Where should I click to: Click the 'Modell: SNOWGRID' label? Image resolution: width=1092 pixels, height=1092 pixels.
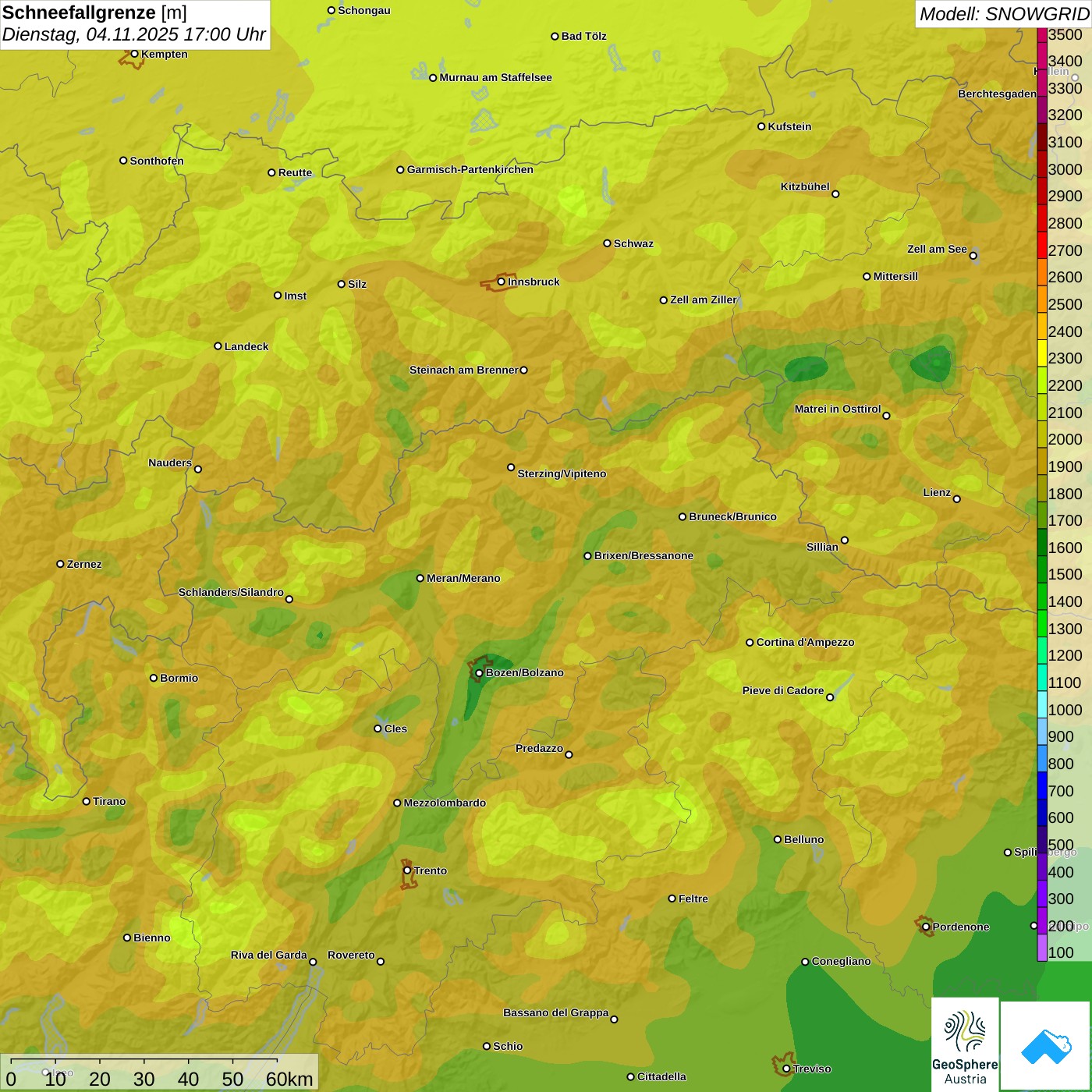(1004, 14)
